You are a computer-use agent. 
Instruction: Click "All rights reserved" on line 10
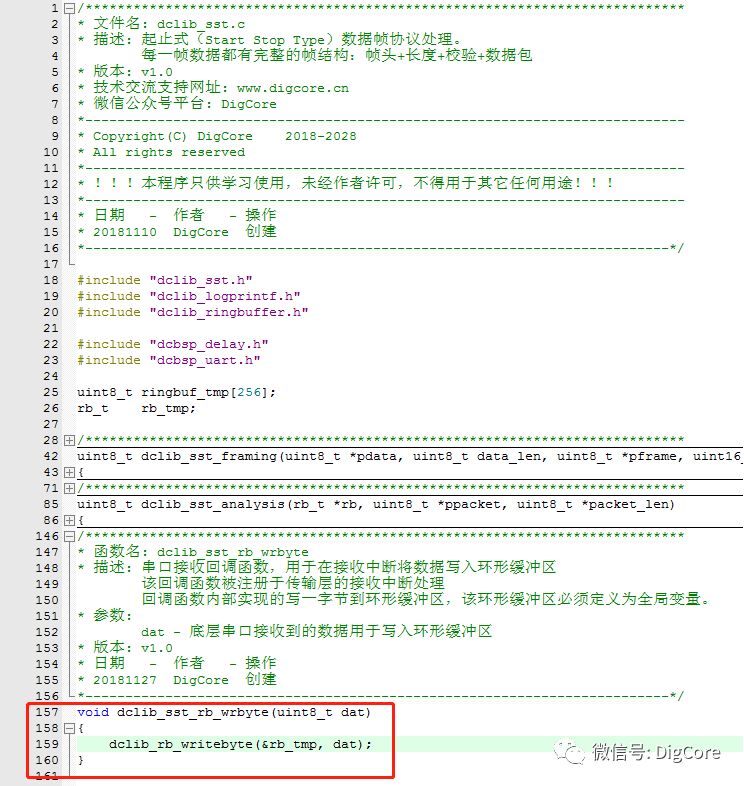pyautogui.click(x=169, y=152)
